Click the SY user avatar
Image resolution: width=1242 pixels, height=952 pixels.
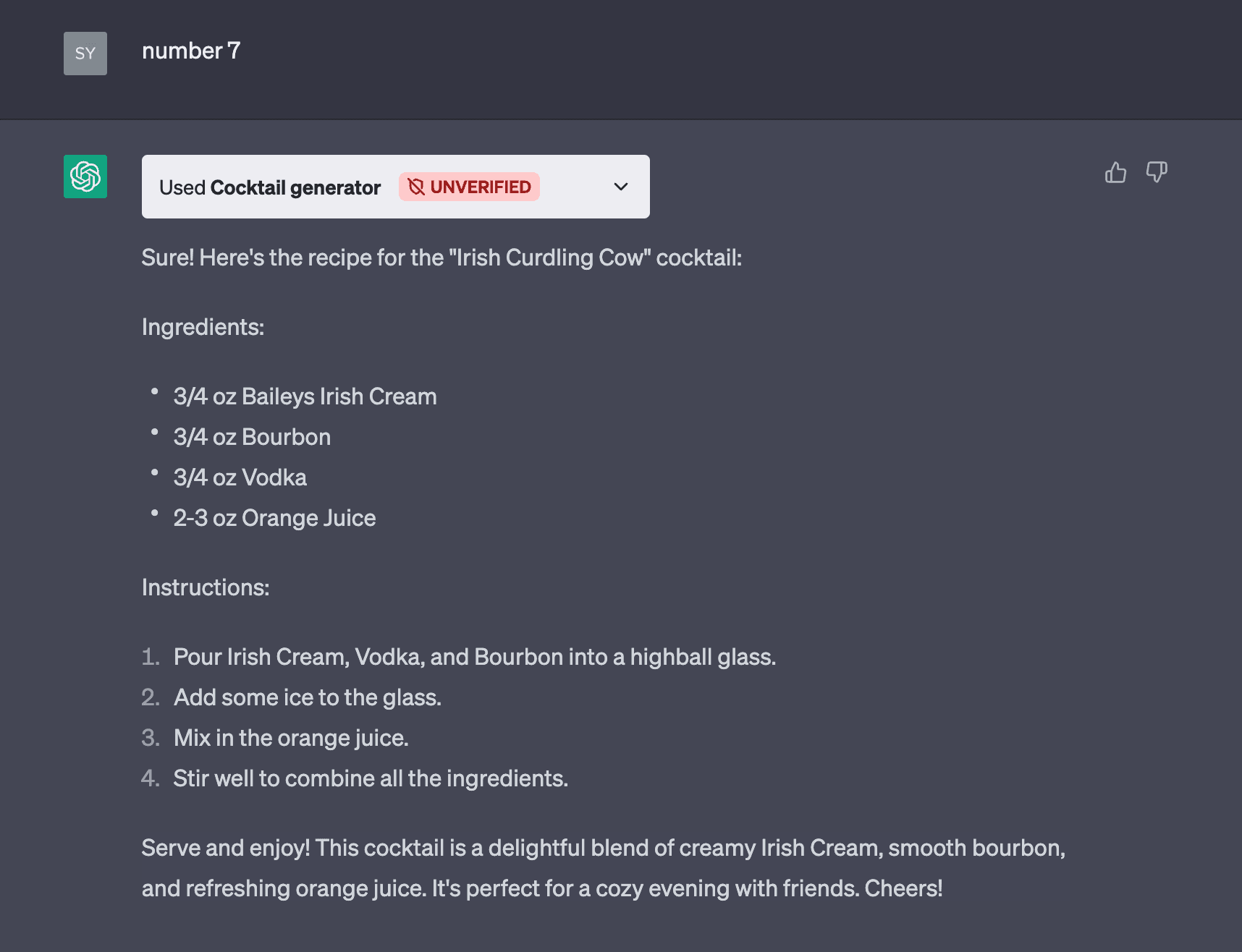pos(85,54)
